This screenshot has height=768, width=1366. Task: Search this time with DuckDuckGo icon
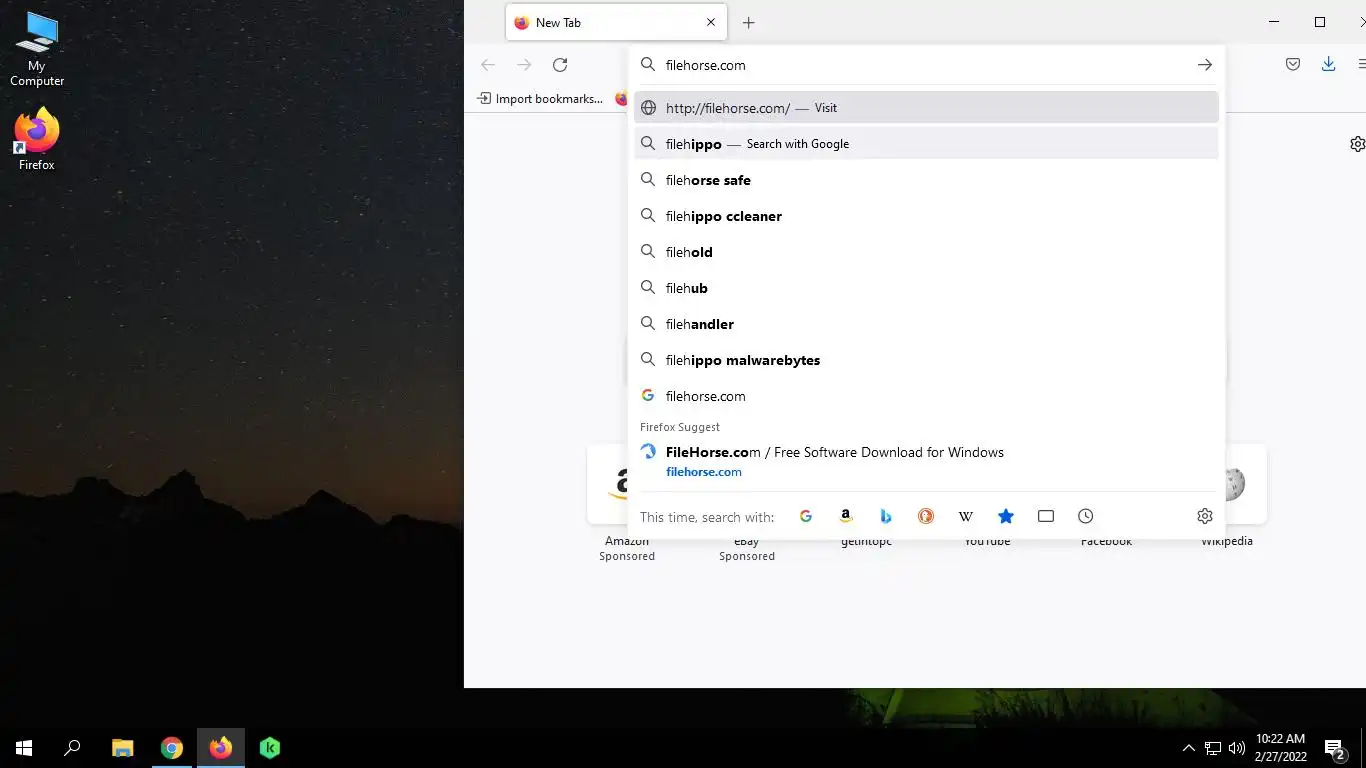pyautogui.click(x=926, y=516)
